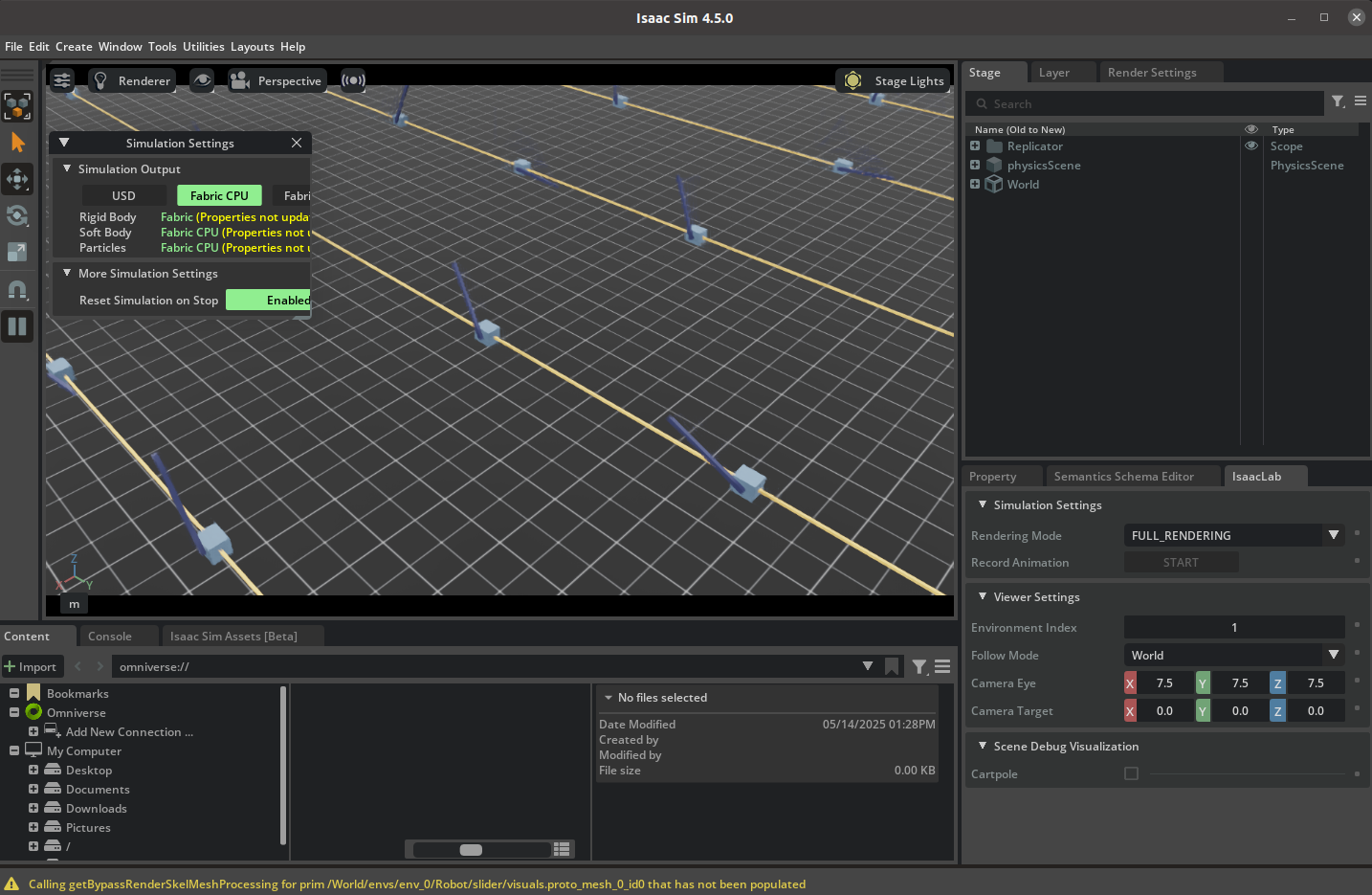Select the Omniverse green logo icon
The image size is (1372, 895).
(x=33, y=712)
